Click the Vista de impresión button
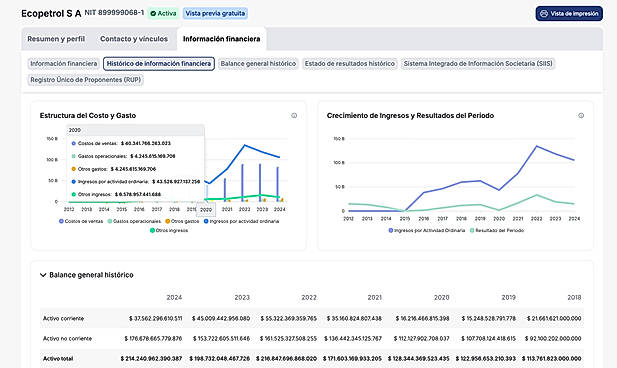Image resolution: width=617 pixels, height=368 pixels. point(569,13)
